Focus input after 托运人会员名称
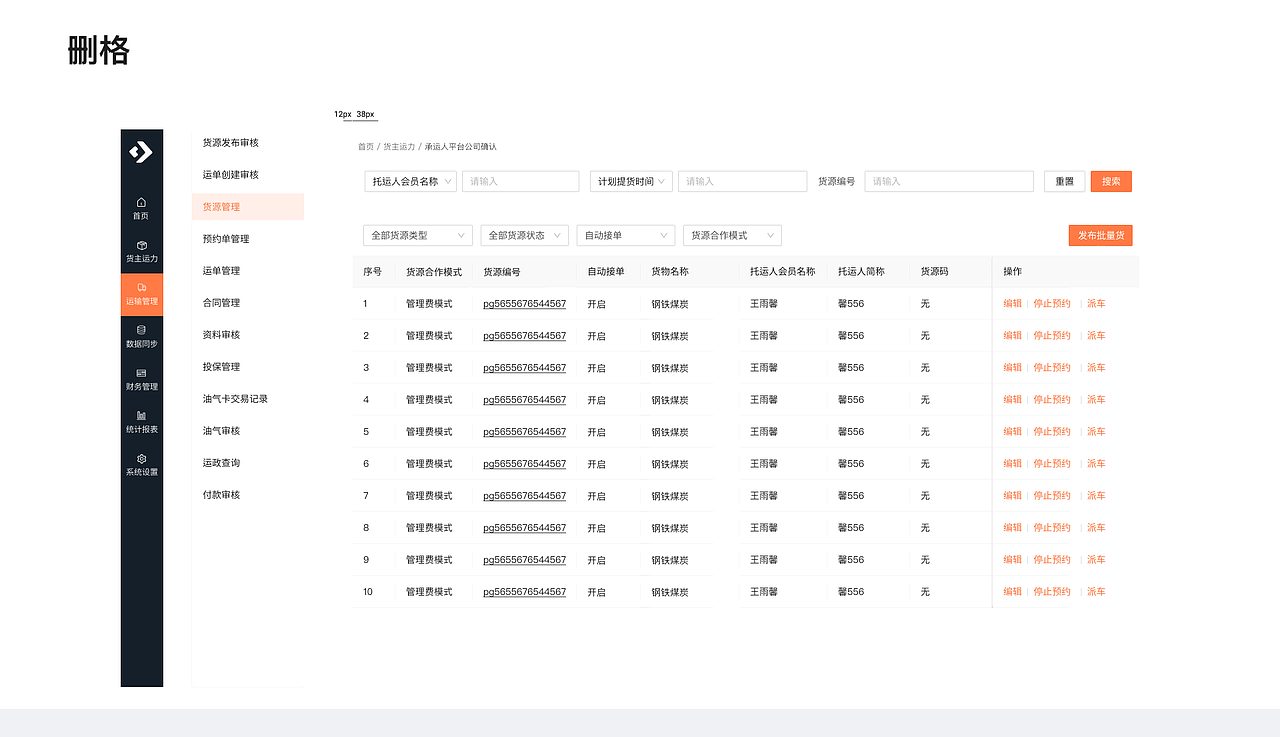This screenshot has height=737, width=1280. pos(520,181)
